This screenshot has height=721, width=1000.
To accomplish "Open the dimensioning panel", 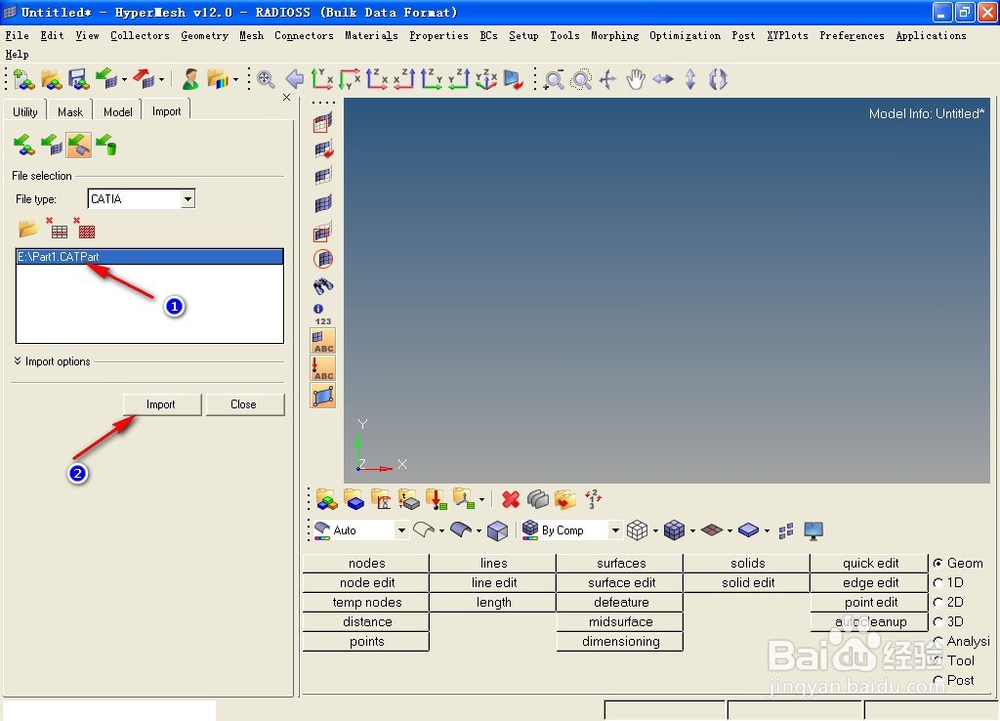I will click(621, 641).
